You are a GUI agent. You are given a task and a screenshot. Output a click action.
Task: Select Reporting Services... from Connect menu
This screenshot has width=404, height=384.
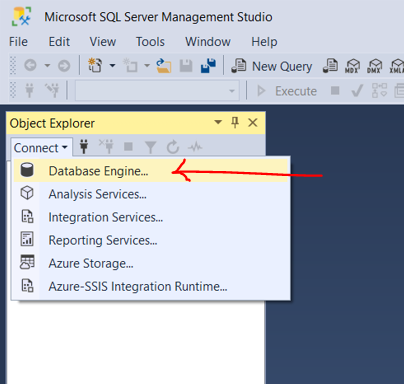pyautogui.click(x=151, y=240)
